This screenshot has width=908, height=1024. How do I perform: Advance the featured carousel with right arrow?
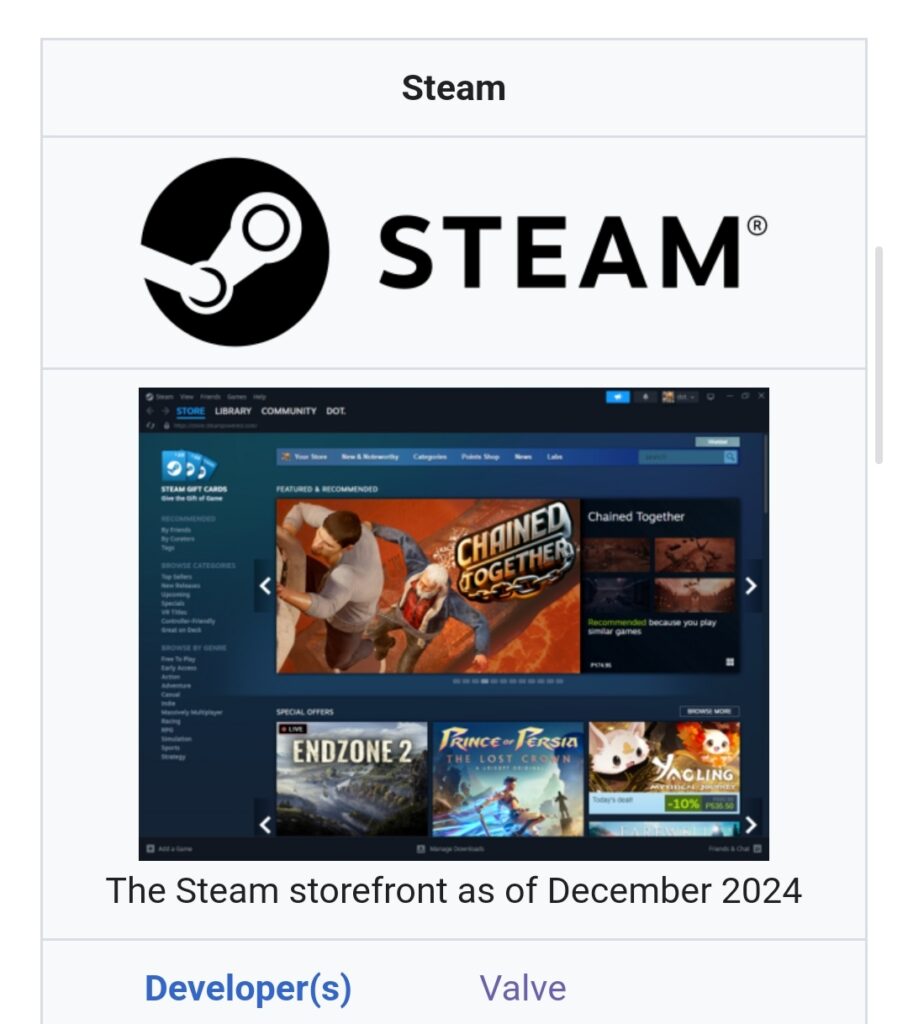coord(751,586)
